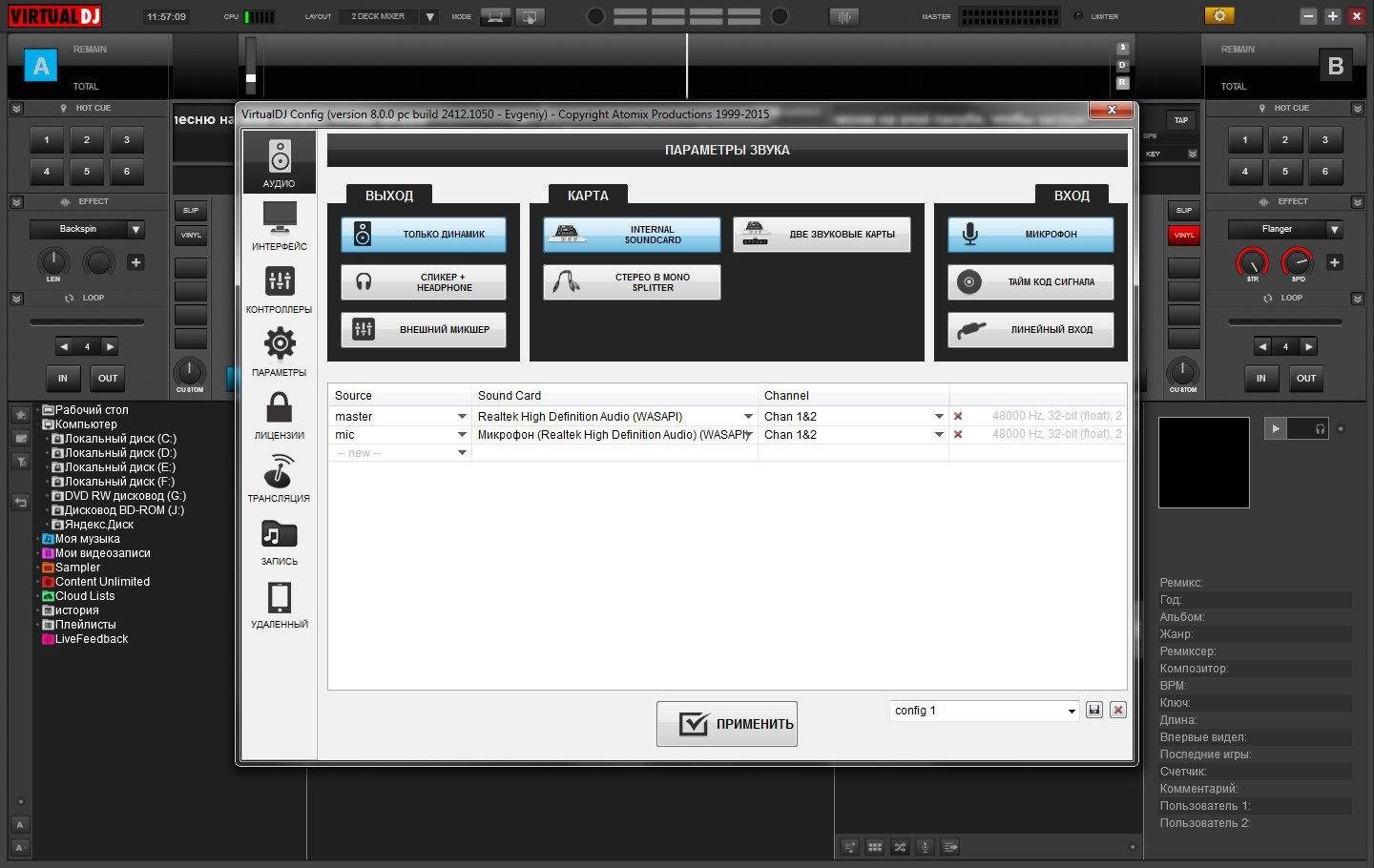Select Только динамик output option
The height and width of the screenshot is (868, 1374).
click(424, 234)
